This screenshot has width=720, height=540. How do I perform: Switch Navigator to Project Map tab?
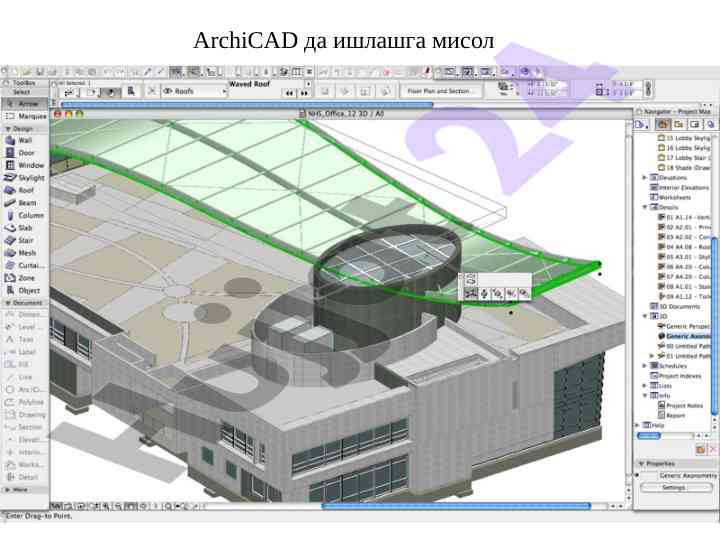(662, 124)
